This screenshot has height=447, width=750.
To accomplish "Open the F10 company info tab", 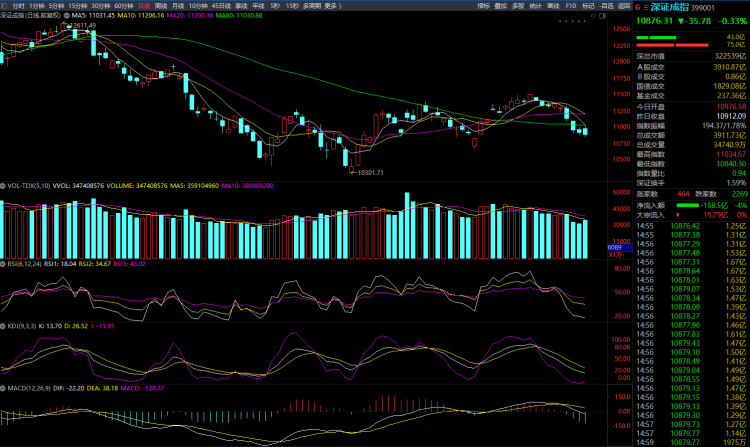I will (x=570, y=6).
